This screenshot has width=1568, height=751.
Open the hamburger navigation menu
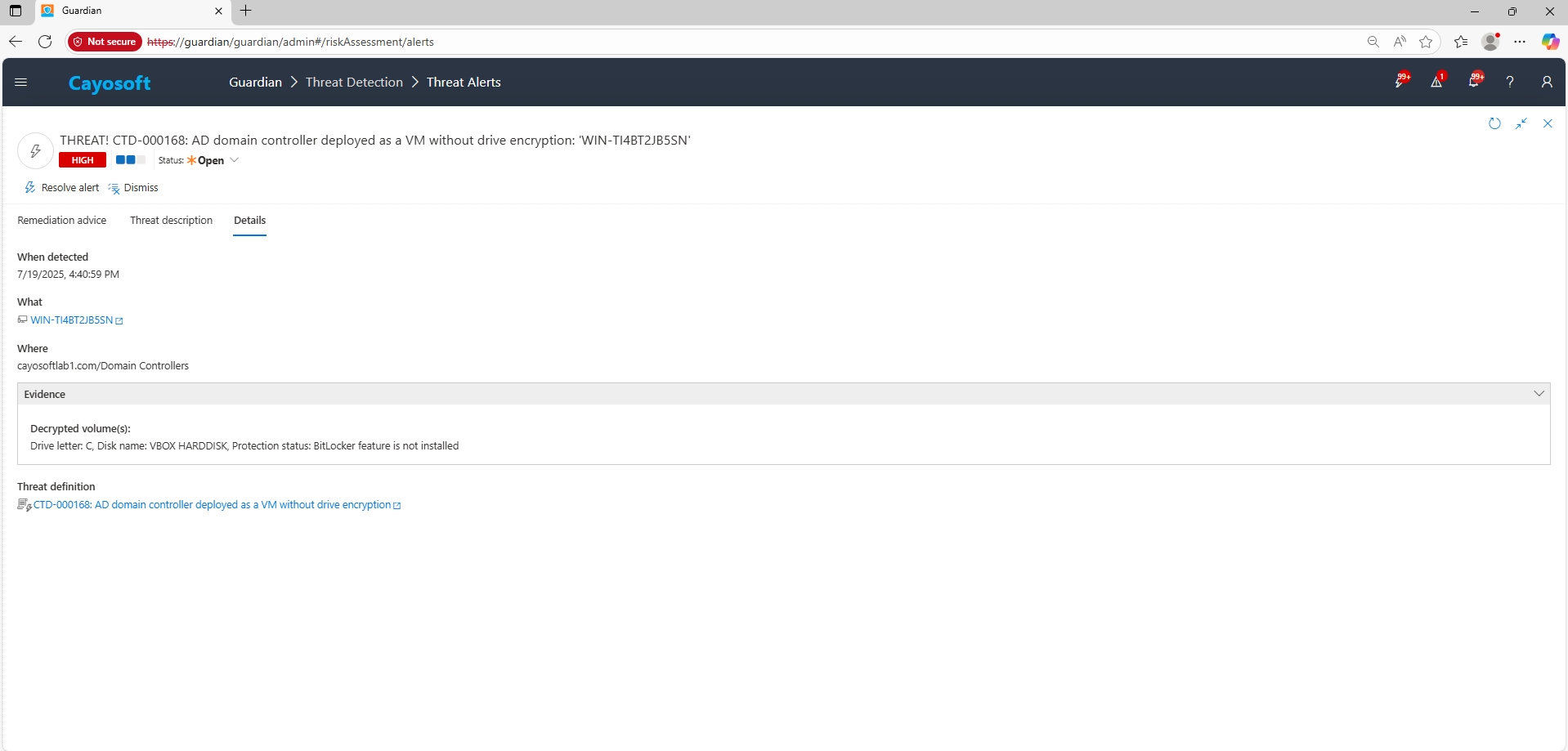(x=21, y=83)
